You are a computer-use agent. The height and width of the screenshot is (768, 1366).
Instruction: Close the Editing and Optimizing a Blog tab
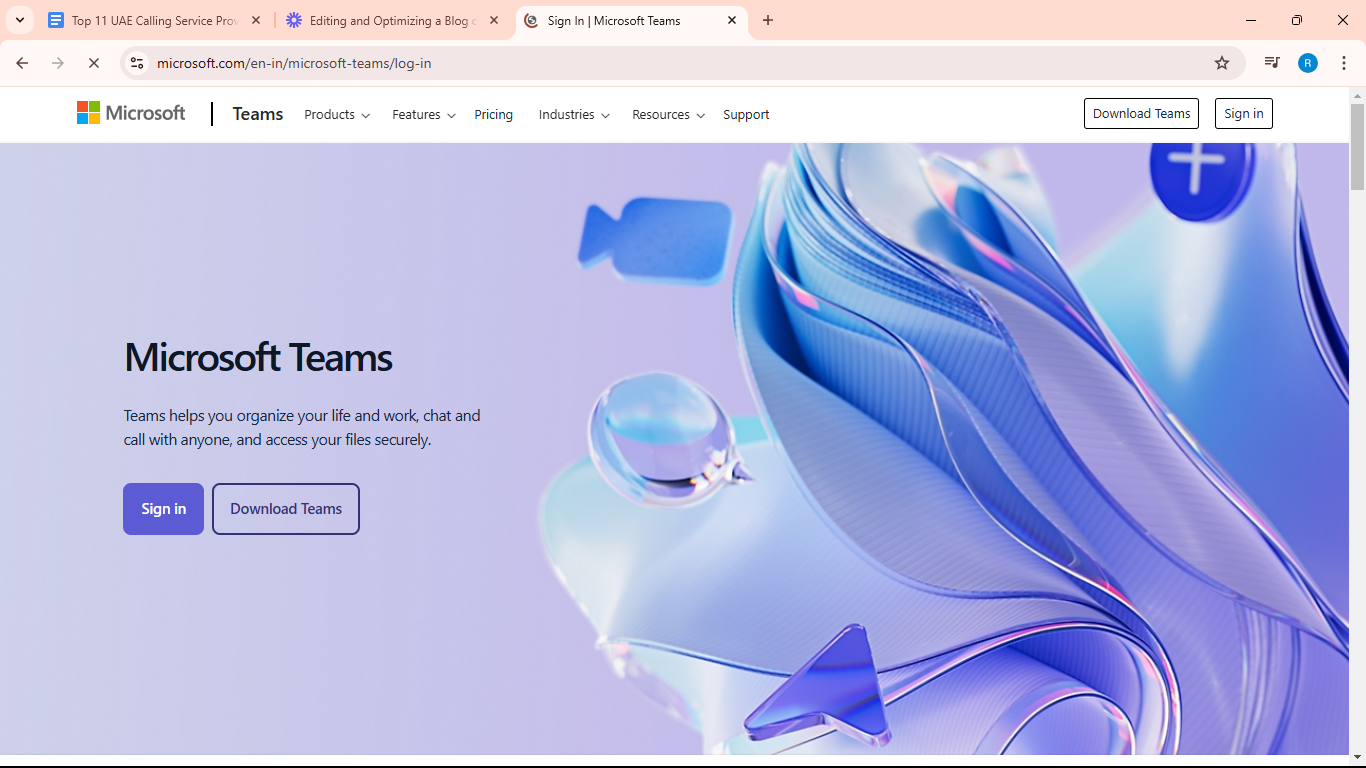[494, 20]
